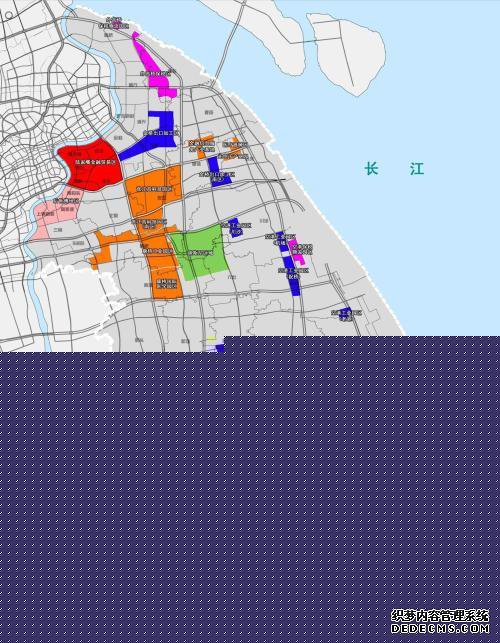Click the 长江 river label
The width and height of the screenshot is (500, 643).
pos(394,169)
